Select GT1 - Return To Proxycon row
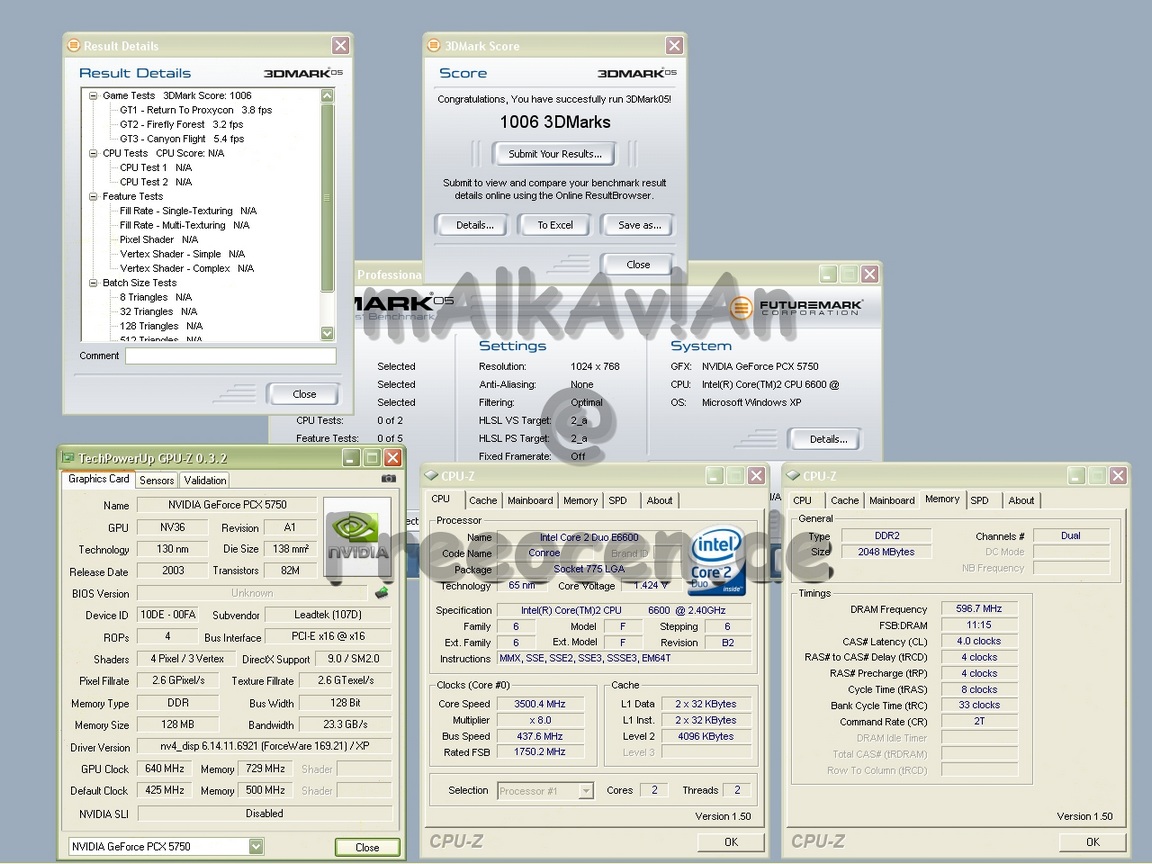The image size is (1152, 864). tap(195, 109)
